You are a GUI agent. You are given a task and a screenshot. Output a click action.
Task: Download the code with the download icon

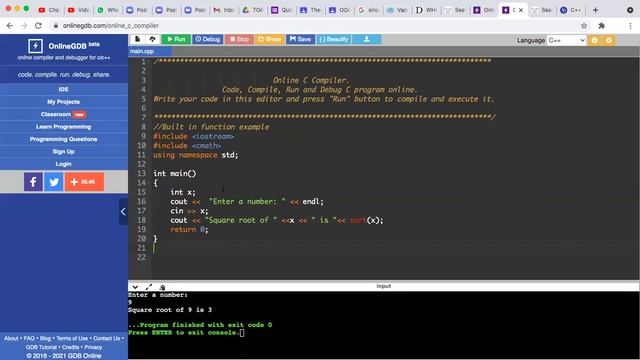tap(367, 39)
